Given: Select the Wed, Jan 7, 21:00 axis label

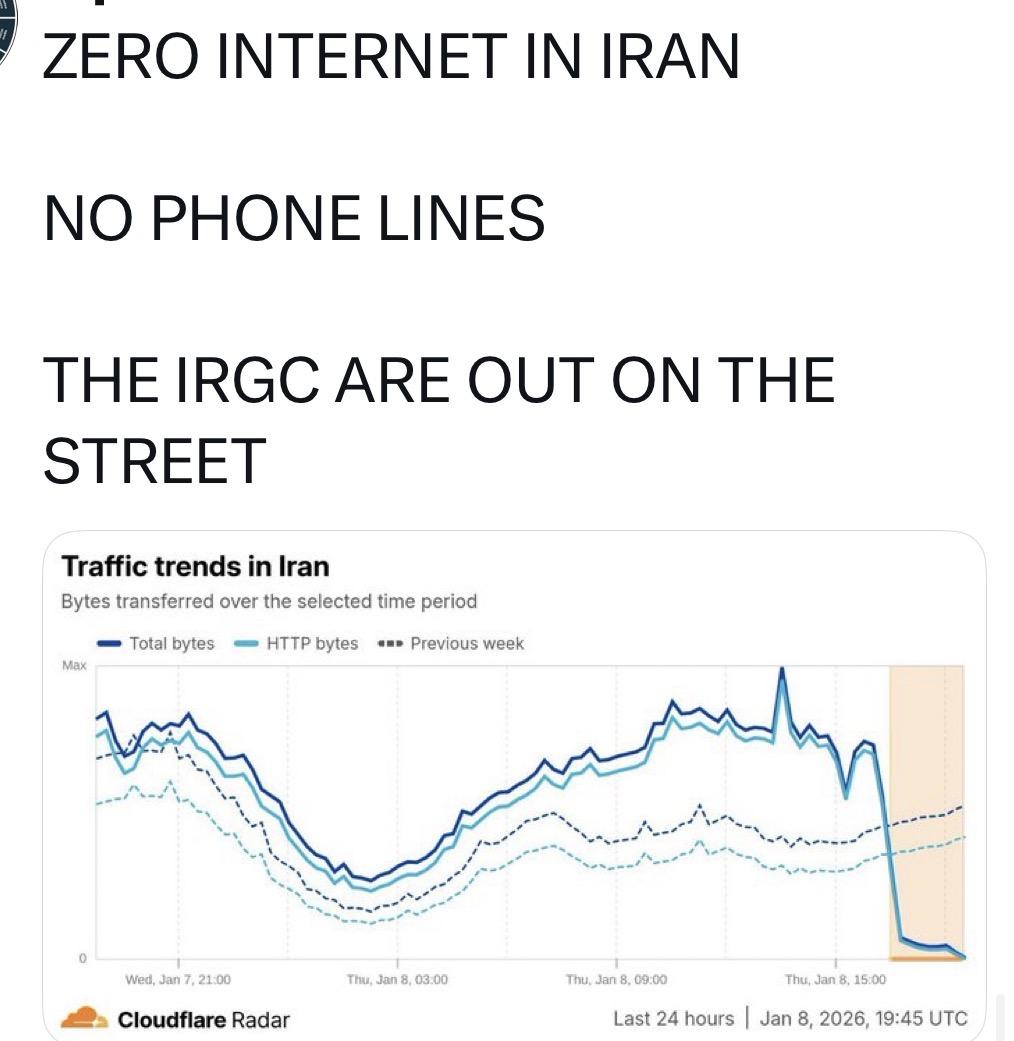Looking at the screenshot, I should 178,980.
